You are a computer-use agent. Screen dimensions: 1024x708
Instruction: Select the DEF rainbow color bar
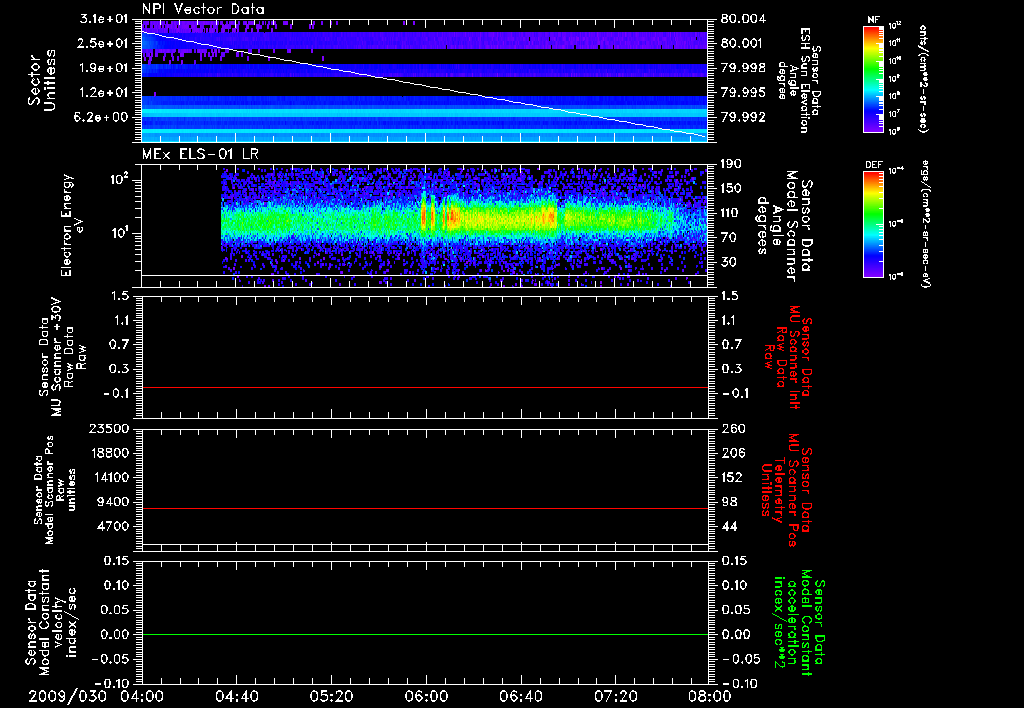tap(873, 224)
